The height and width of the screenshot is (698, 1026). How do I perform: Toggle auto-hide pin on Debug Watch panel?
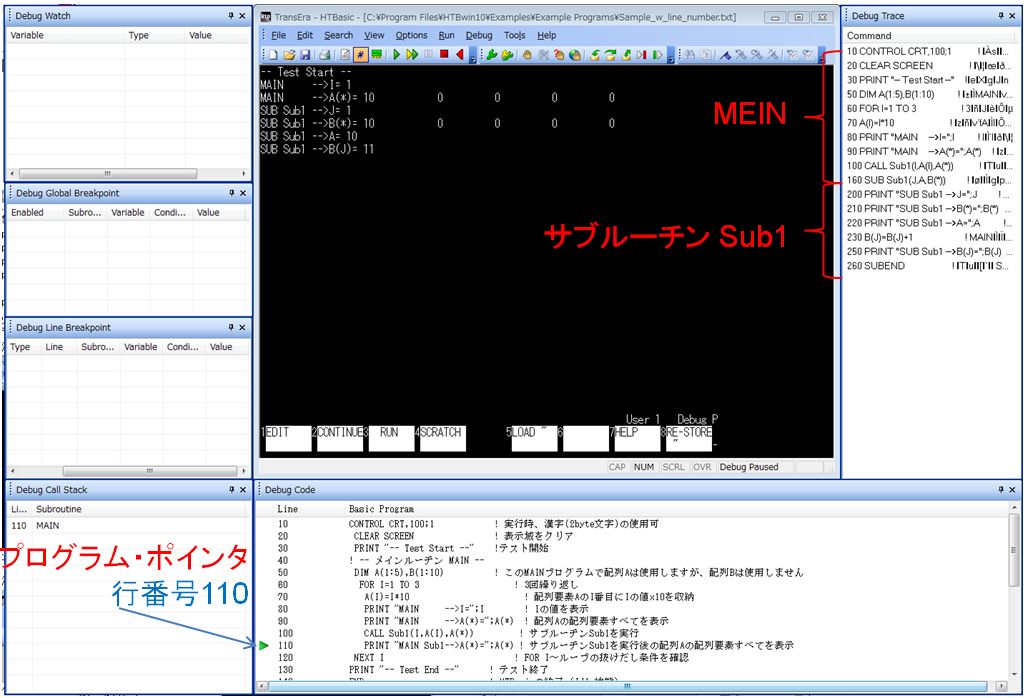pos(231,16)
